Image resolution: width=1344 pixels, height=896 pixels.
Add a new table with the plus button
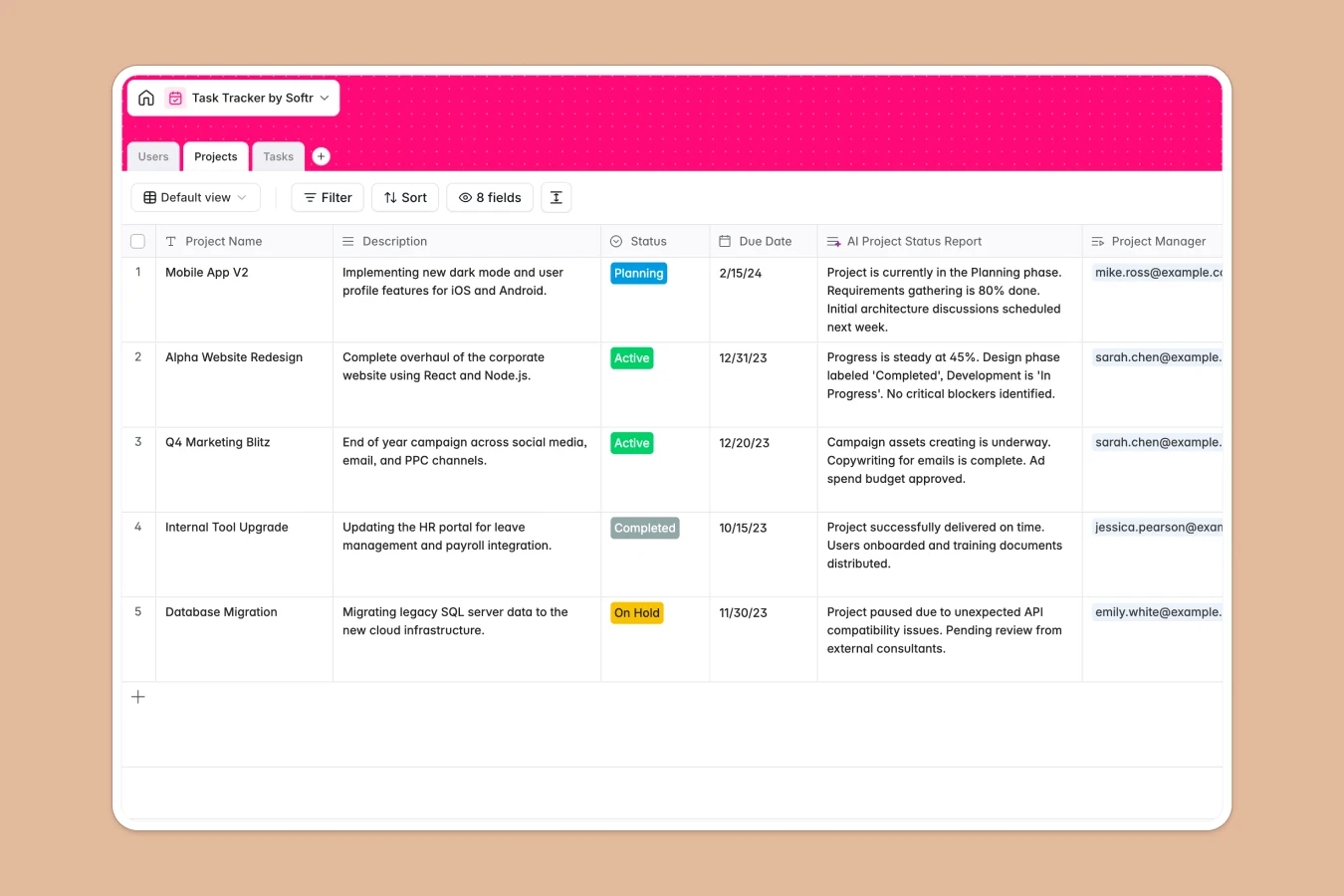pos(321,156)
